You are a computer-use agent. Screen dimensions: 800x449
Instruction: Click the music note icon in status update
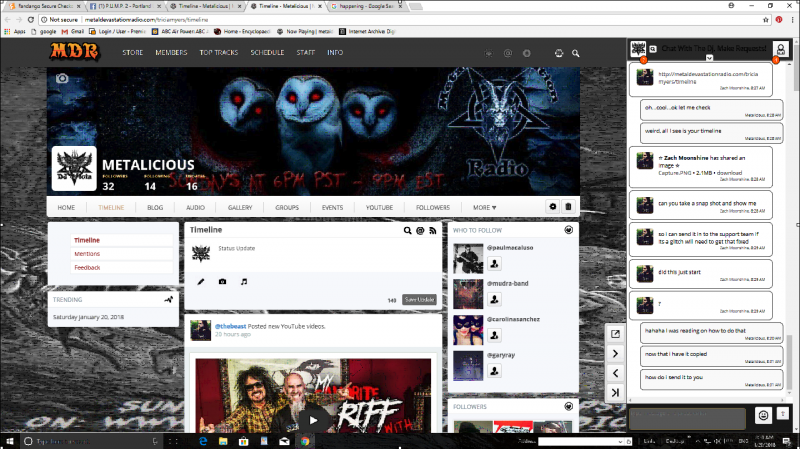click(244, 282)
